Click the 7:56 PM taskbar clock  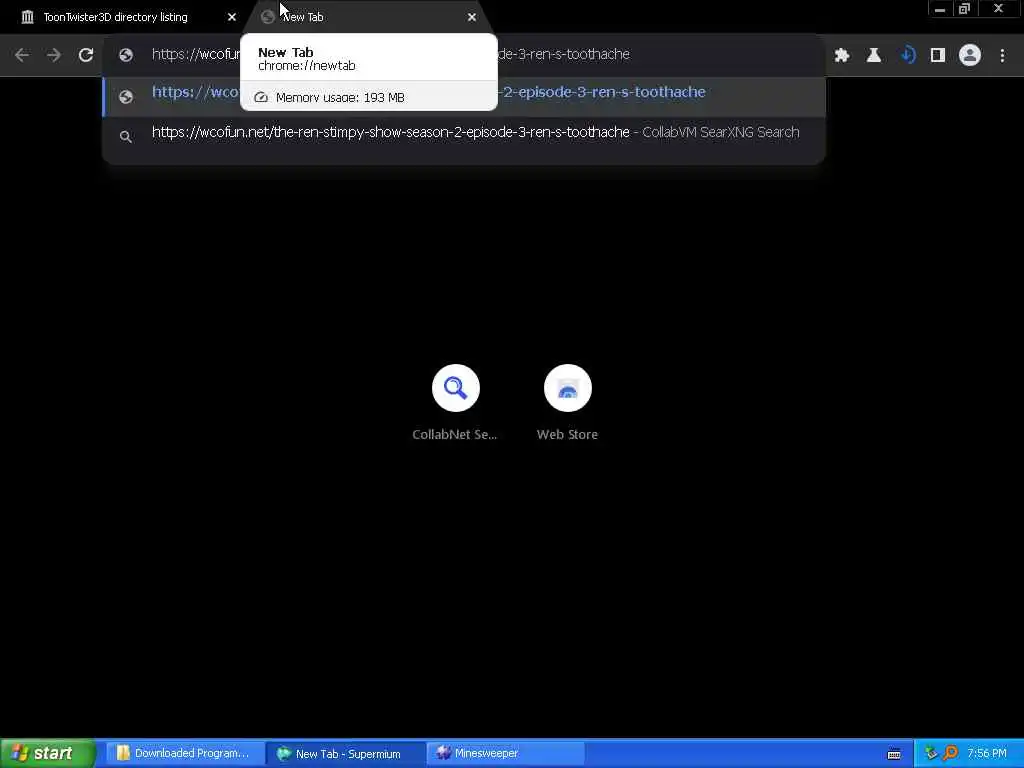pos(987,754)
